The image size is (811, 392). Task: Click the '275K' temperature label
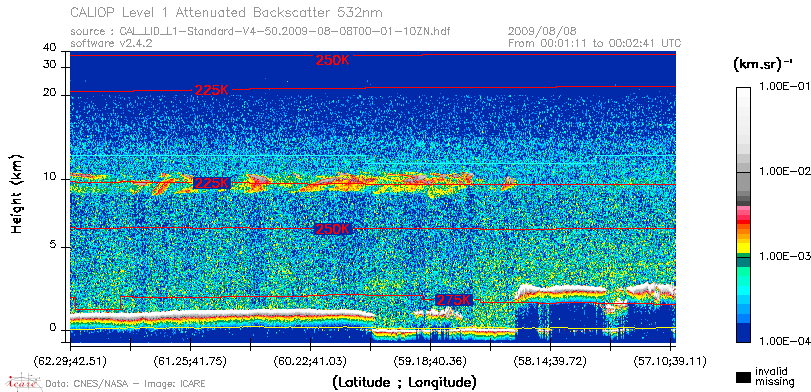[454, 300]
